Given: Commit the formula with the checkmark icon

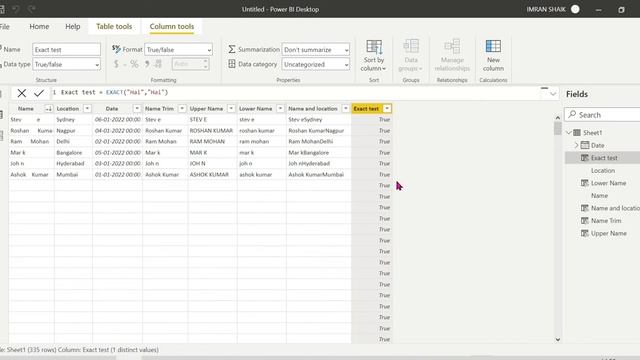Looking at the screenshot, I should click(x=39, y=93).
